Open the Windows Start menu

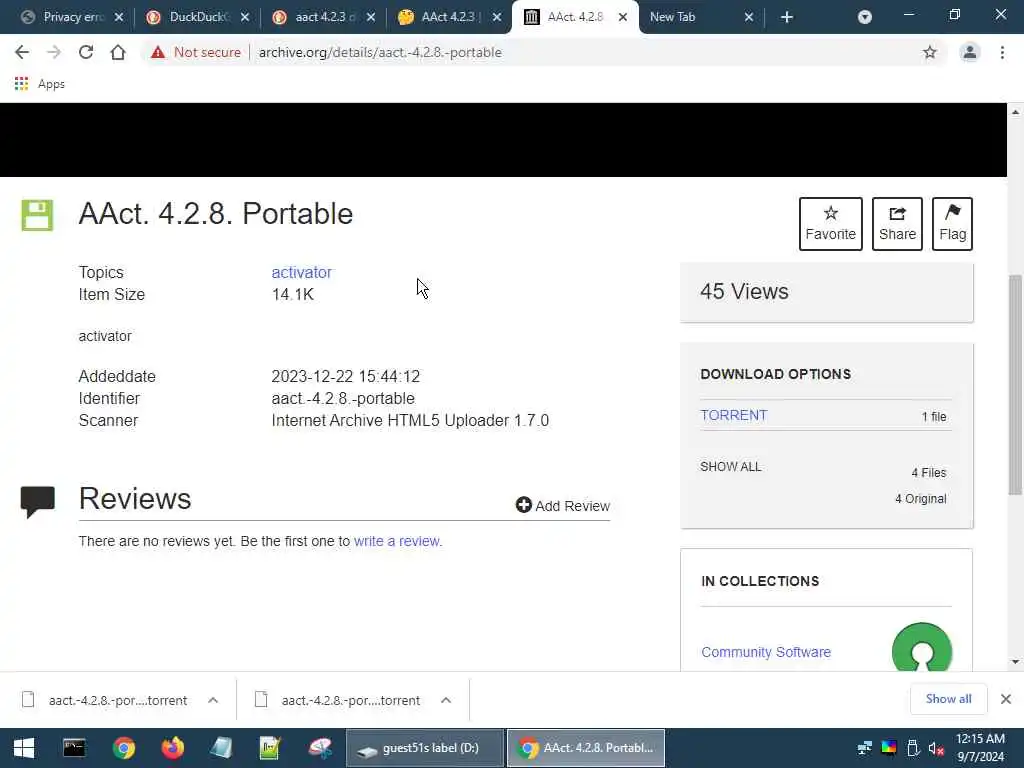tap(24, 748)
